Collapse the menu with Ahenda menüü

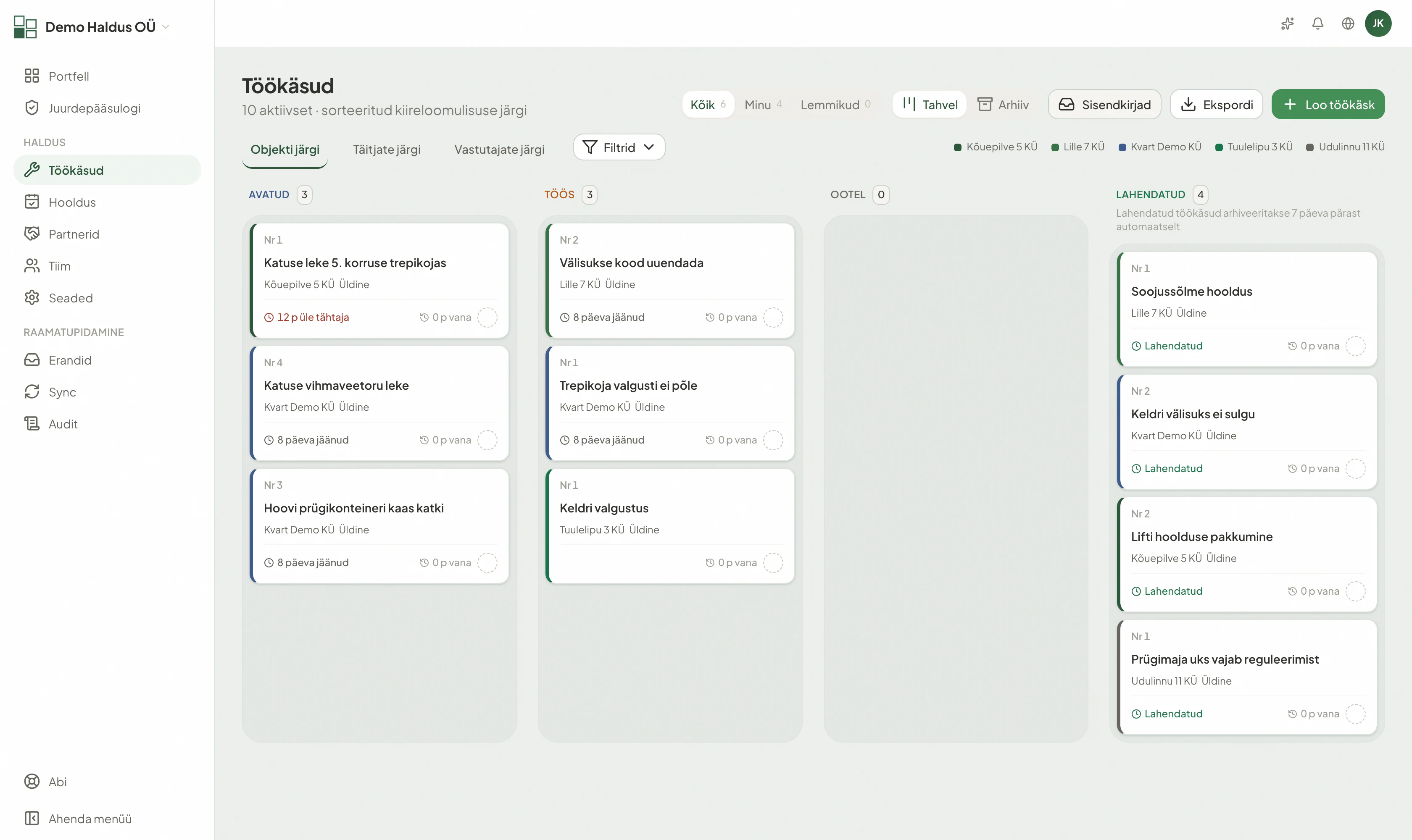click(x=107, y=819)
